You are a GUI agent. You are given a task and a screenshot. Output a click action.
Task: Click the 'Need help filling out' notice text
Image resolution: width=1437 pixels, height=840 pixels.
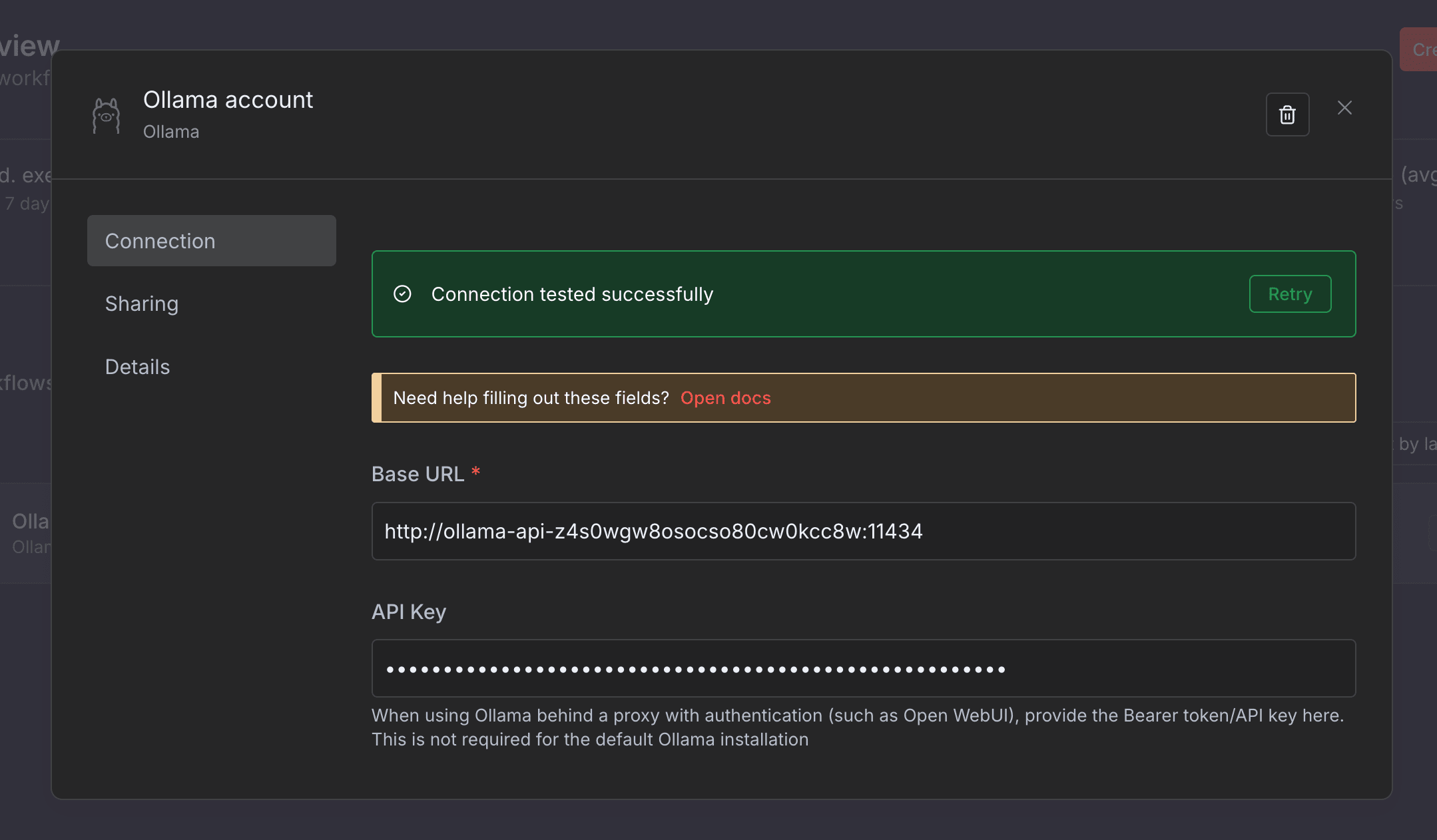(531, 398)
